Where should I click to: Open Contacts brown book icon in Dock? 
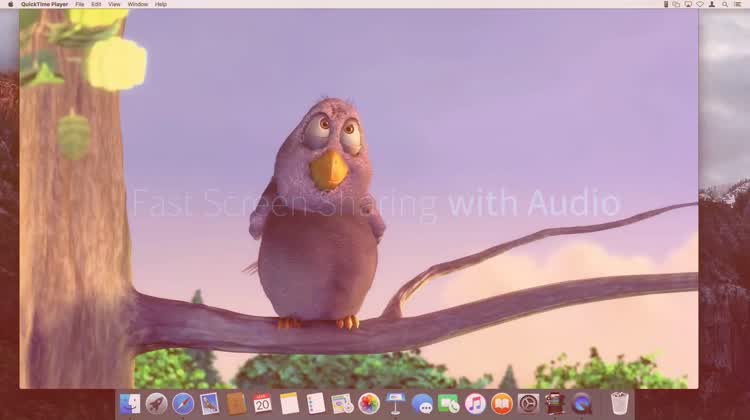click(236, 404)
